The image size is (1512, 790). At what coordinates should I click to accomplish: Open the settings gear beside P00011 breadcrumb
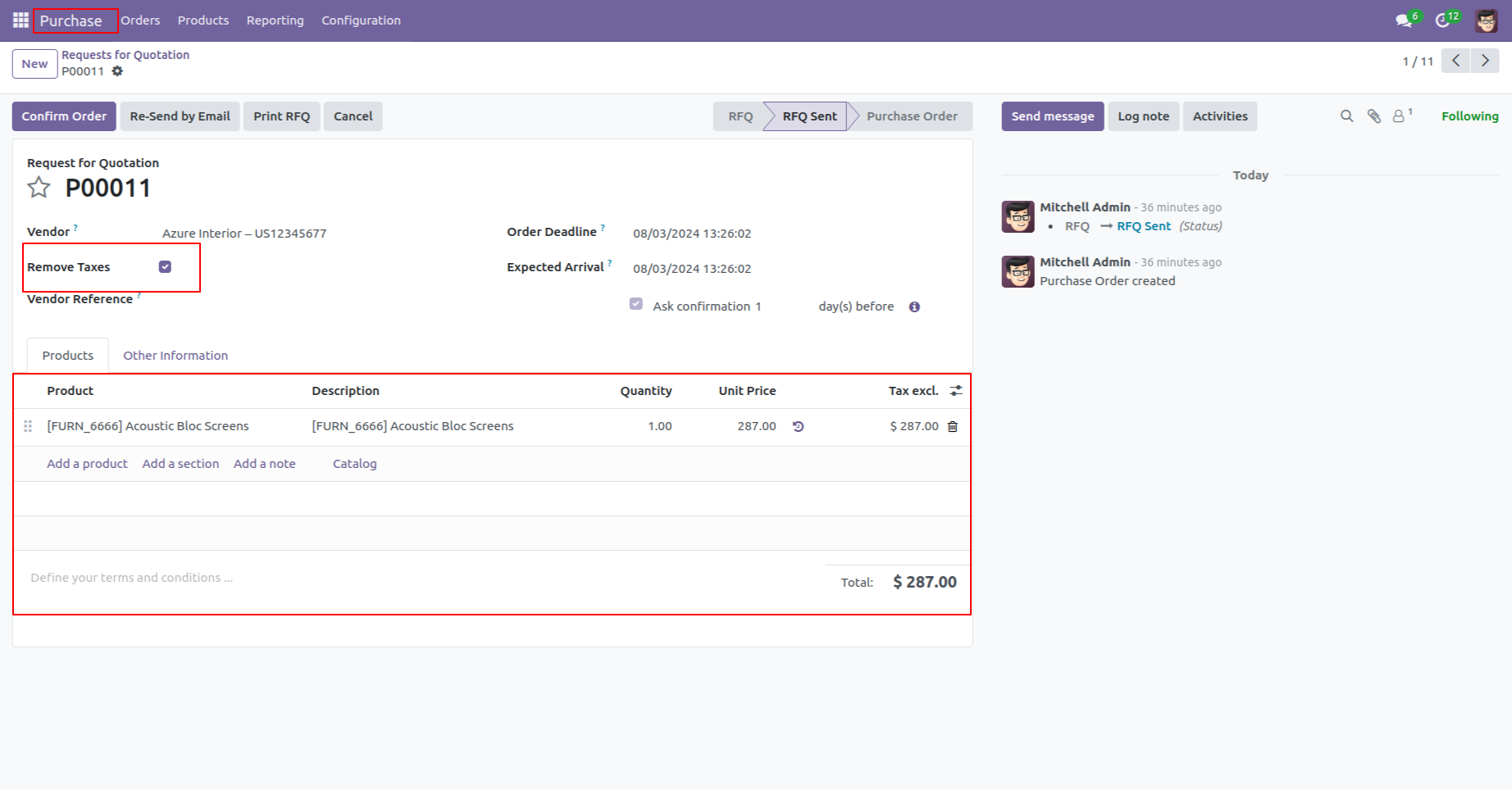118,71
